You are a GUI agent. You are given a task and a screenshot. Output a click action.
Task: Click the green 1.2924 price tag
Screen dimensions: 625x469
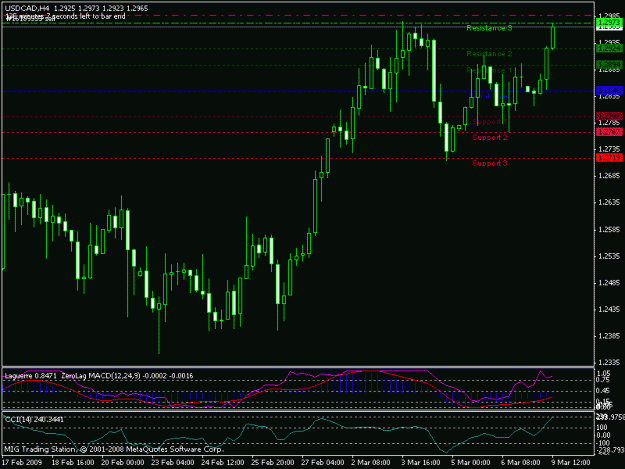click(x=609, y=49)
